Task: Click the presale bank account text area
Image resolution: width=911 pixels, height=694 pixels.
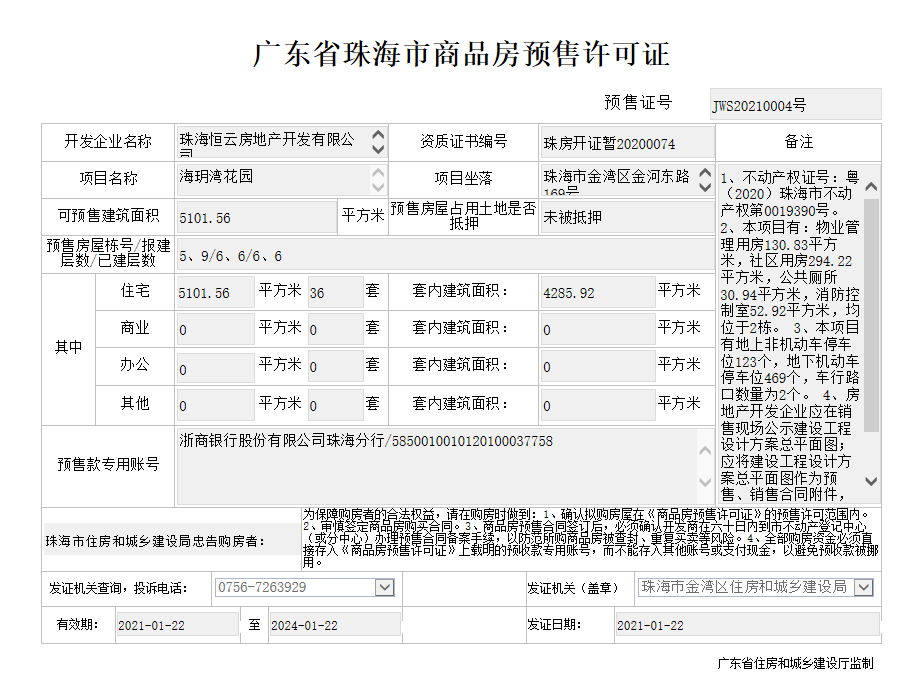Action: click(x=436, y=467)
